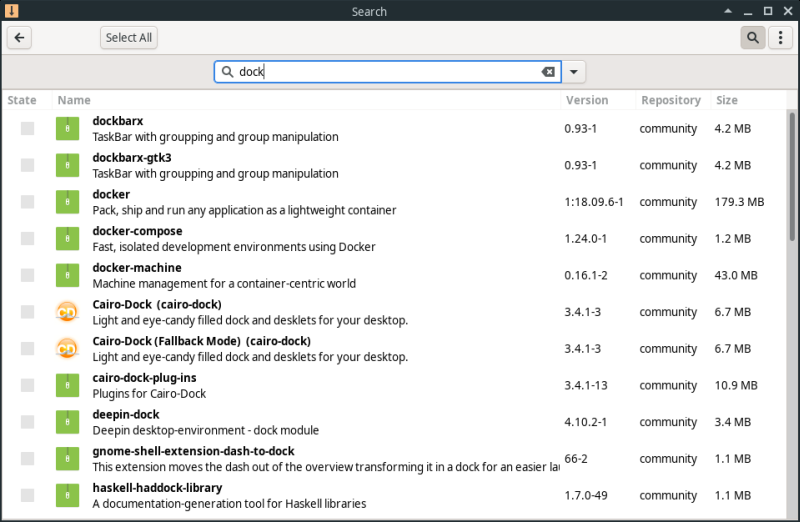Select deepin-dock state checkbox
Screen dimensions: 800x522
pyautogui.click(x=28, y=422)
